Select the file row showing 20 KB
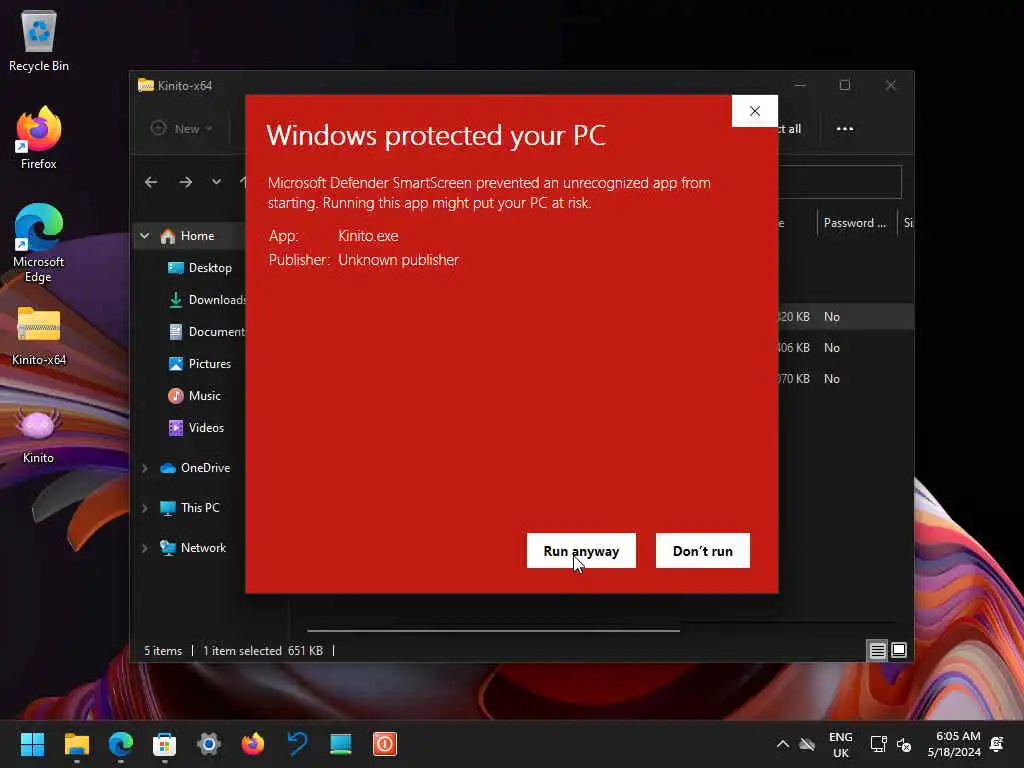The width and height of the screenshot is (1024, 768). pos(845,317)
